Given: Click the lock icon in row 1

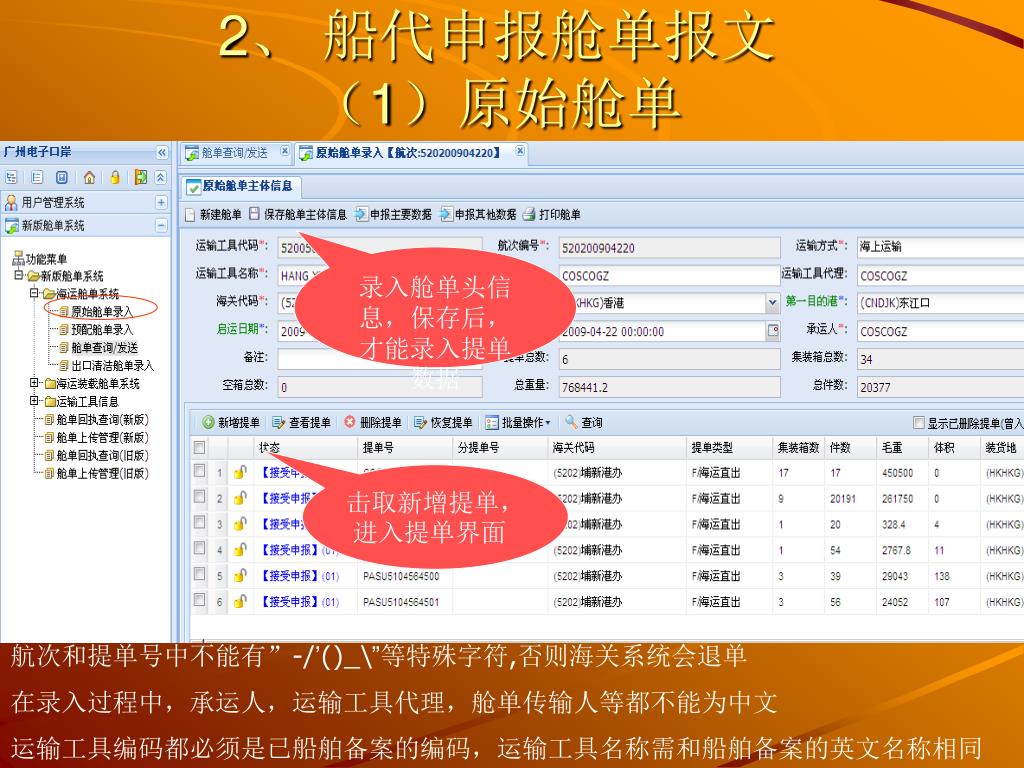Looking at the screenshot, I should (240, 472).
